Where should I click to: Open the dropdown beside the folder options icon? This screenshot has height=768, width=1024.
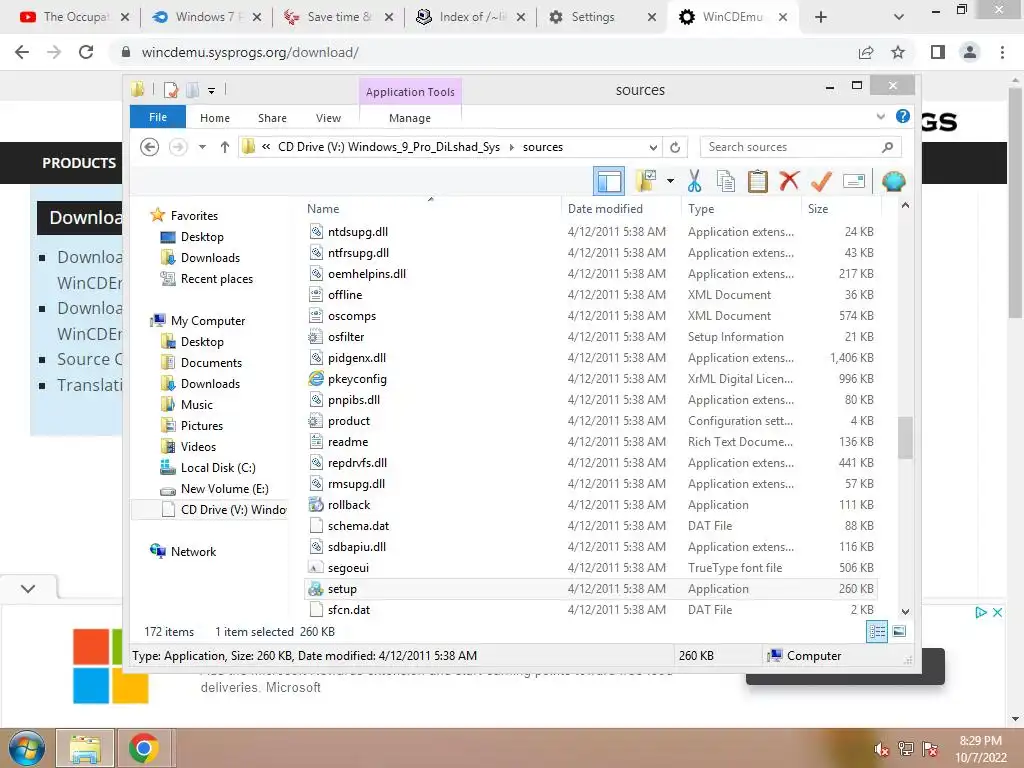pos(670,181)
